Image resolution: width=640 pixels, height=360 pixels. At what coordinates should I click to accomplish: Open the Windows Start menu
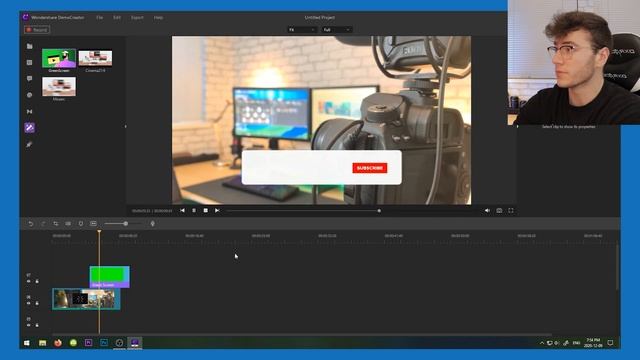27,343
